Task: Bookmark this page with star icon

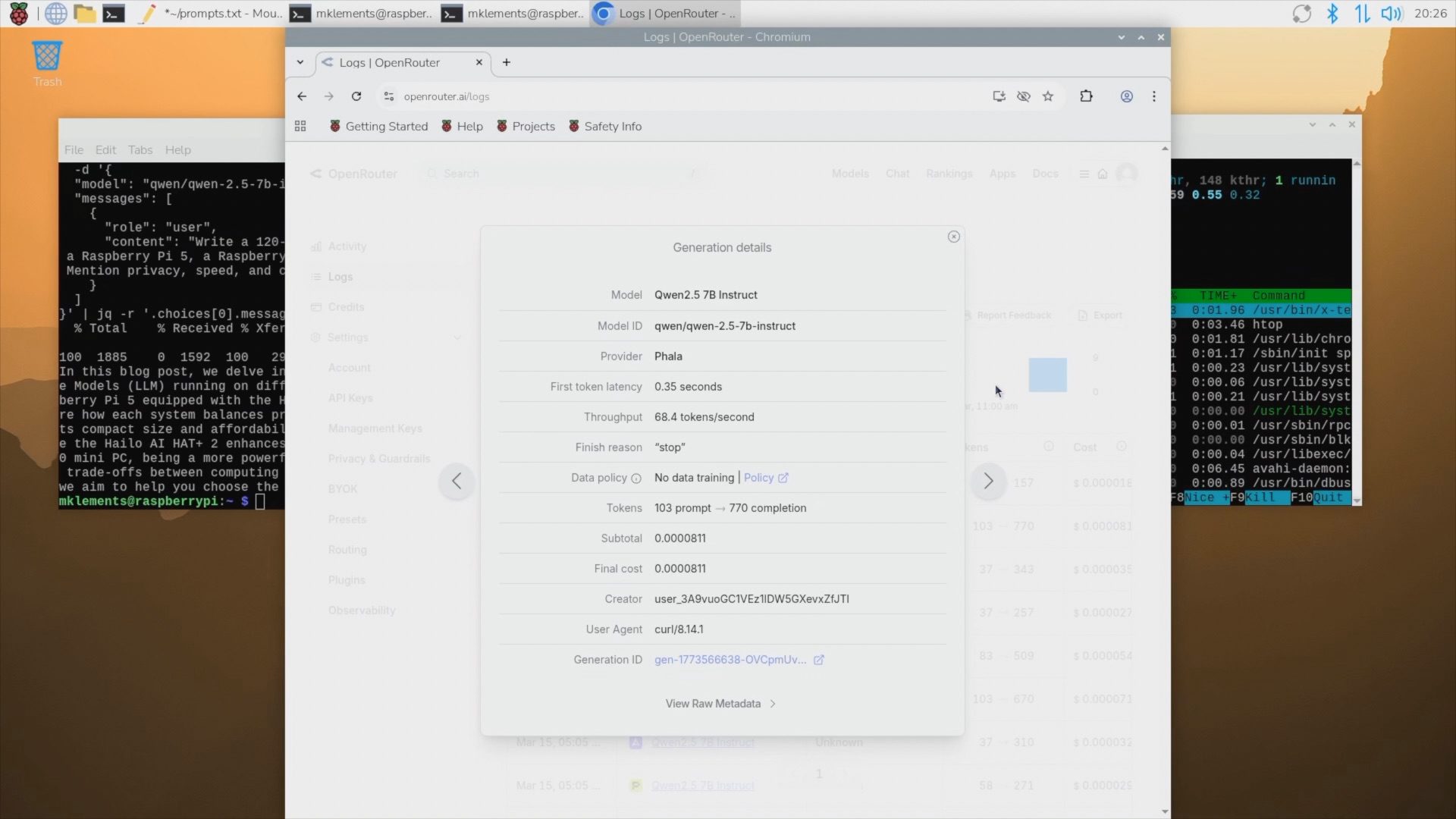Action: 1048,96
